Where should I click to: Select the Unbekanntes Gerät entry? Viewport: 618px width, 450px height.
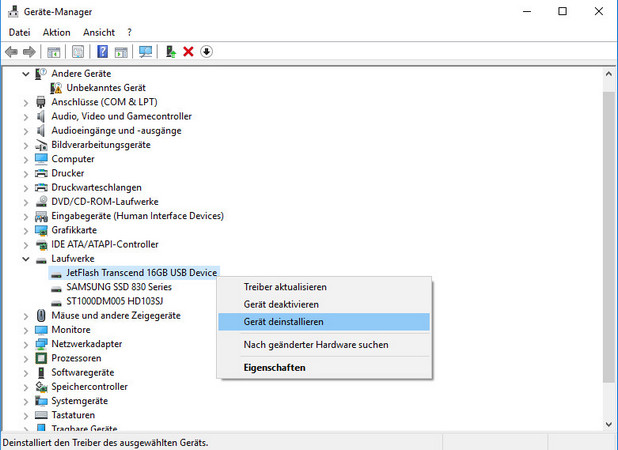click(106, 87)
